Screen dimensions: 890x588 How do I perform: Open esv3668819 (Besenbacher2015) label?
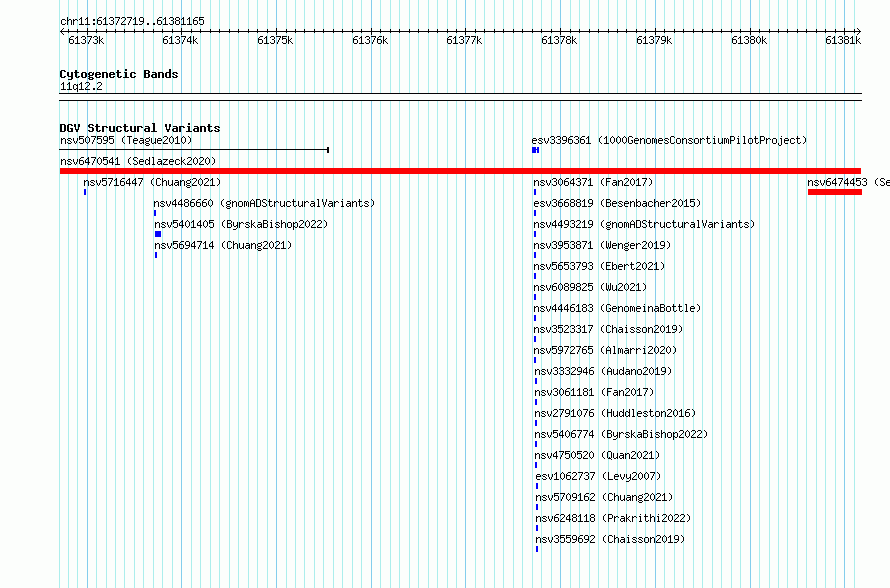[618, 203]
